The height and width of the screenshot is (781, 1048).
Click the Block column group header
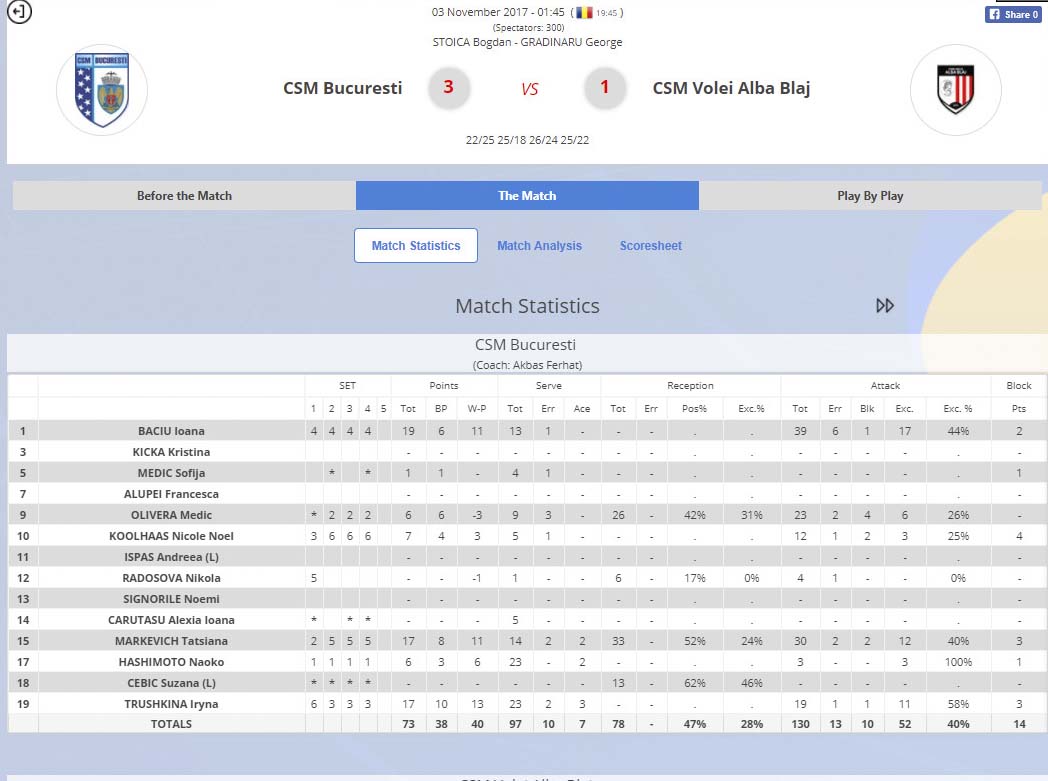click(1019, 385)
